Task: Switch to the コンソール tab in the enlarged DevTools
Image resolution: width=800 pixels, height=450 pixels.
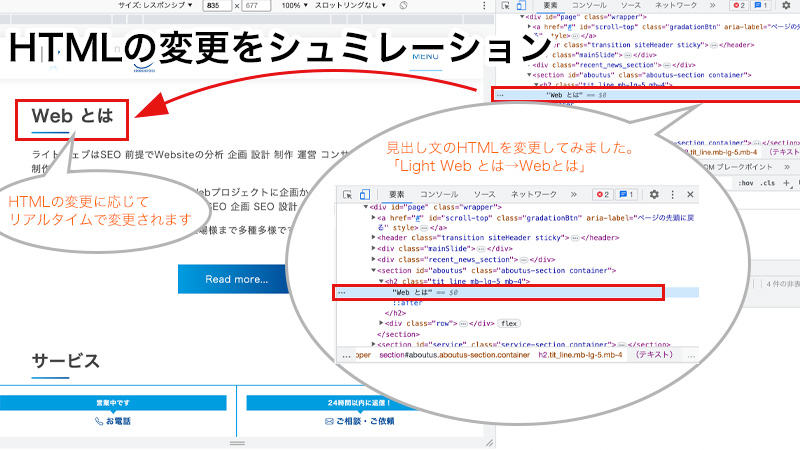Action: [x=439, y=194]
